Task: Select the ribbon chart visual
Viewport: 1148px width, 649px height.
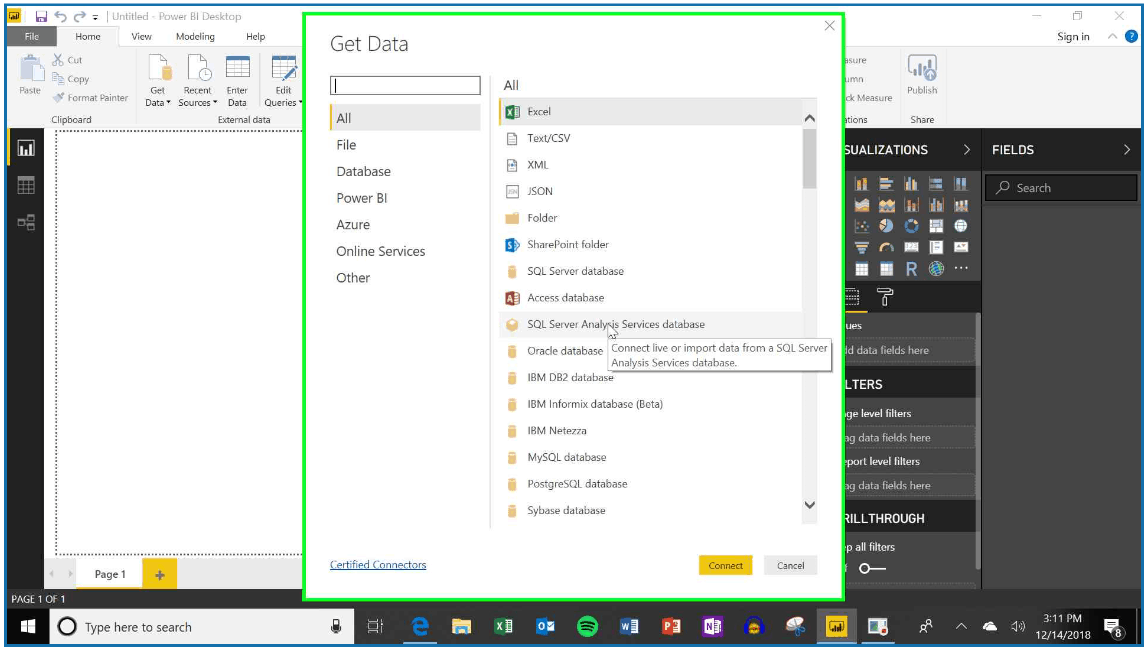Action: click(961, 205)
